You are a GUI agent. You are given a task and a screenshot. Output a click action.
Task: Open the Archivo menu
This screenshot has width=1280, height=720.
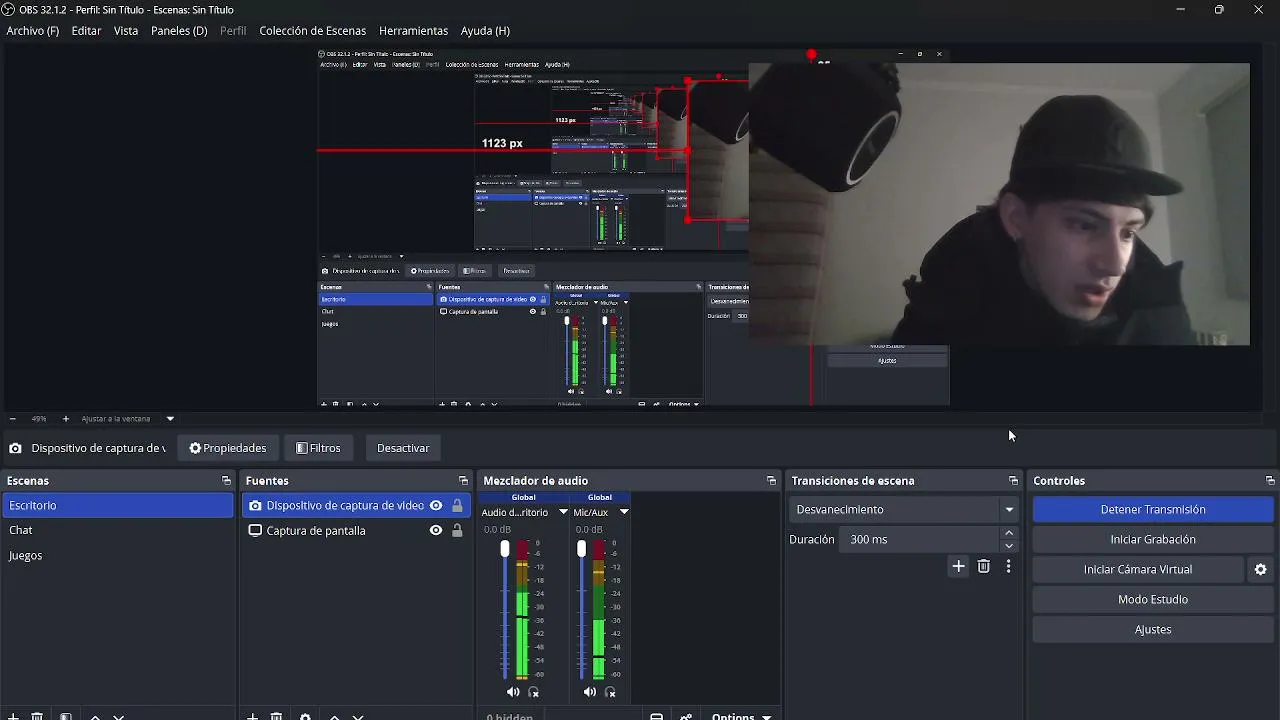[x=33, y=31]
